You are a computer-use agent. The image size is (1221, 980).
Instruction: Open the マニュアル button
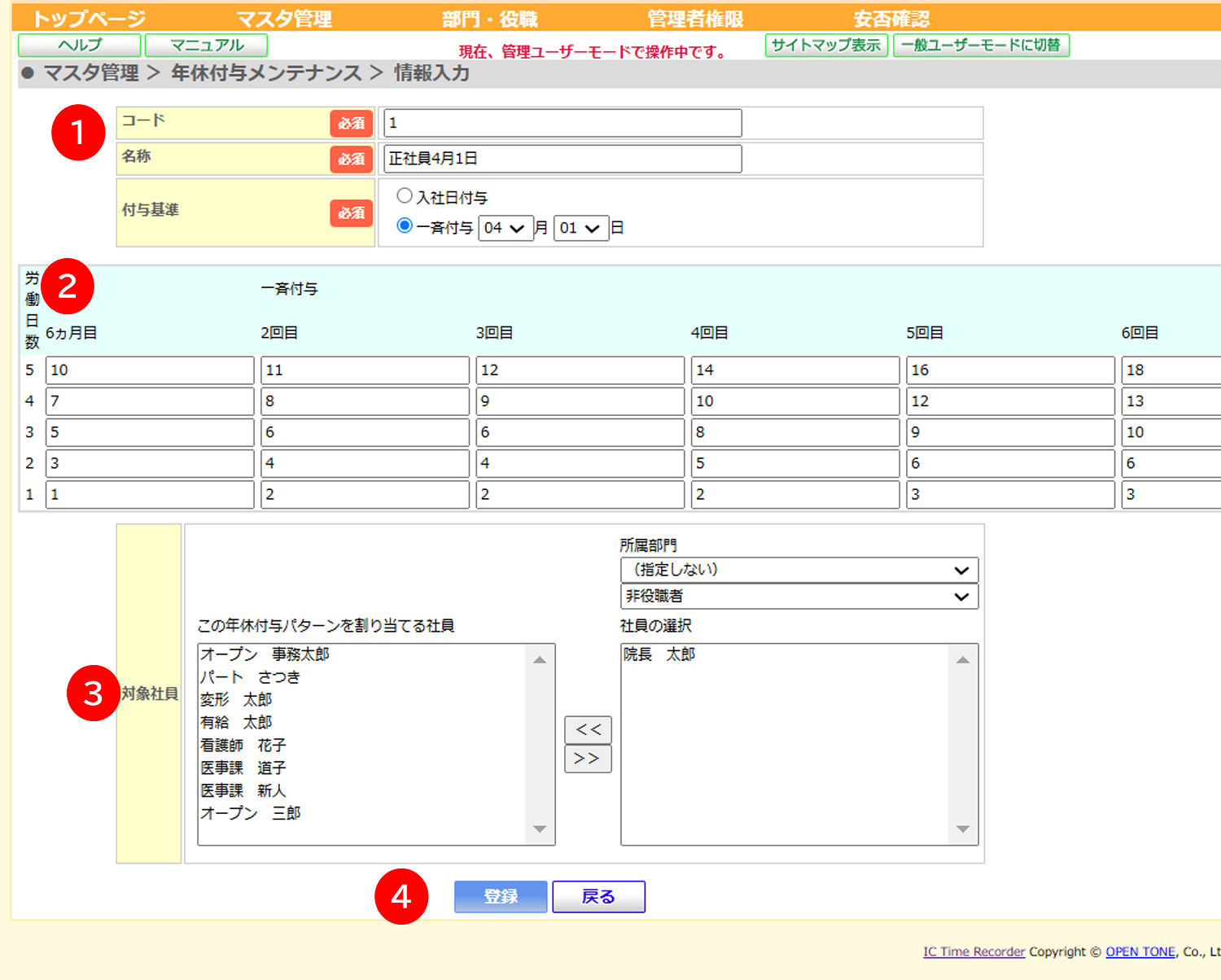point(207,46)
